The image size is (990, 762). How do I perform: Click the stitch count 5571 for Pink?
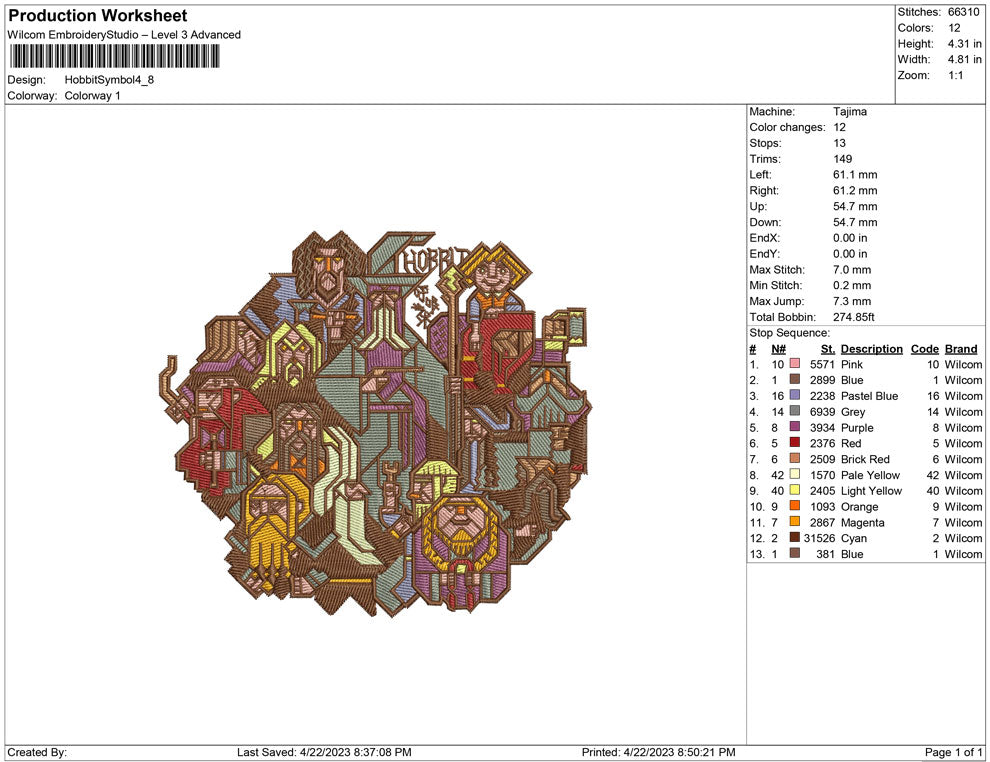822,364
